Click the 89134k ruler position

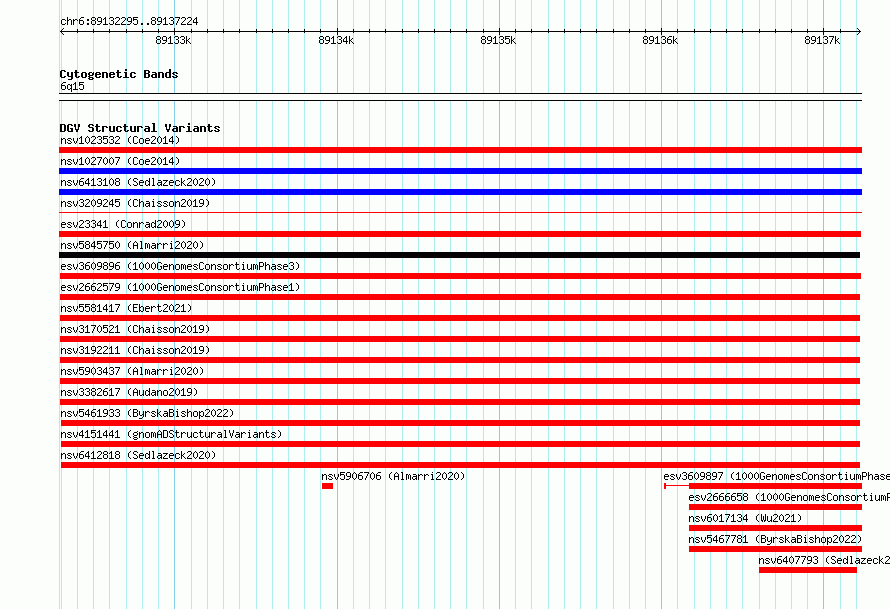[336, 40]
